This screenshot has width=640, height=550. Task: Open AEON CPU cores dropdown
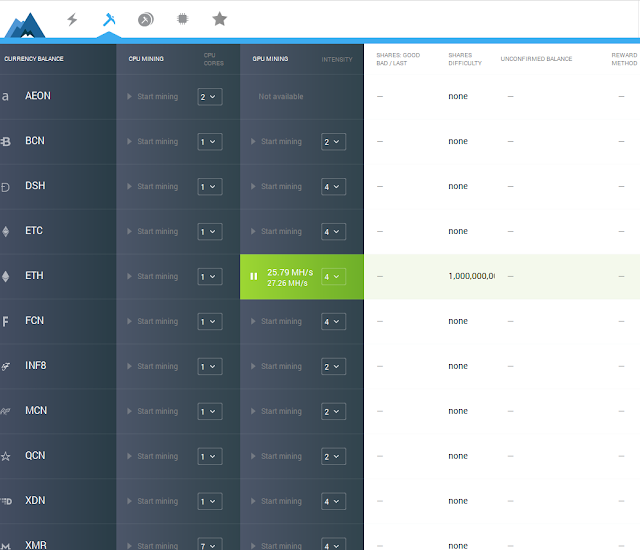(x=210, y=97)
